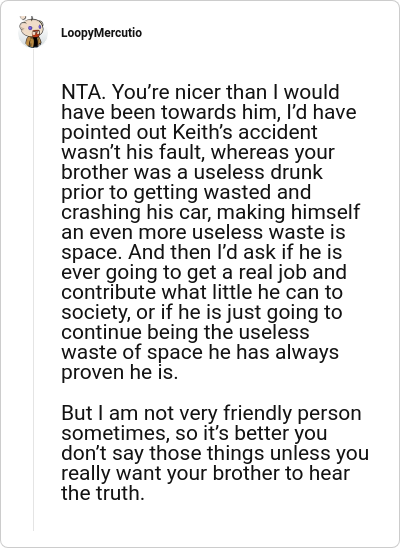
Task: Open LoopyMercutio's avatar icon
Action: [x=32, y=32]
